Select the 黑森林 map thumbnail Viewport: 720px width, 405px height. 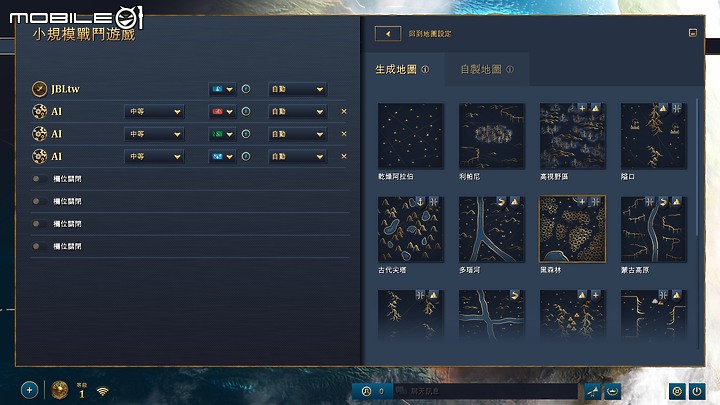tap(573, 230)
